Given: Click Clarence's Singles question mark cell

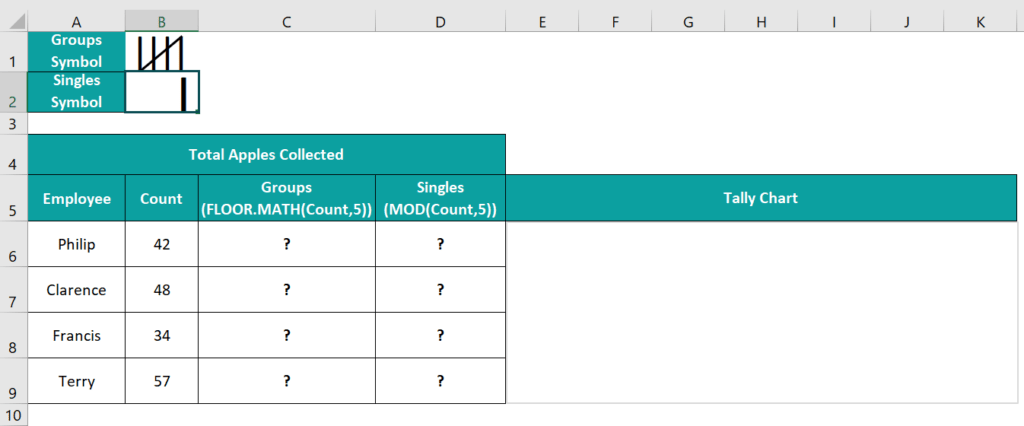Looking at the screenshot, I should [x=440, y=289].
